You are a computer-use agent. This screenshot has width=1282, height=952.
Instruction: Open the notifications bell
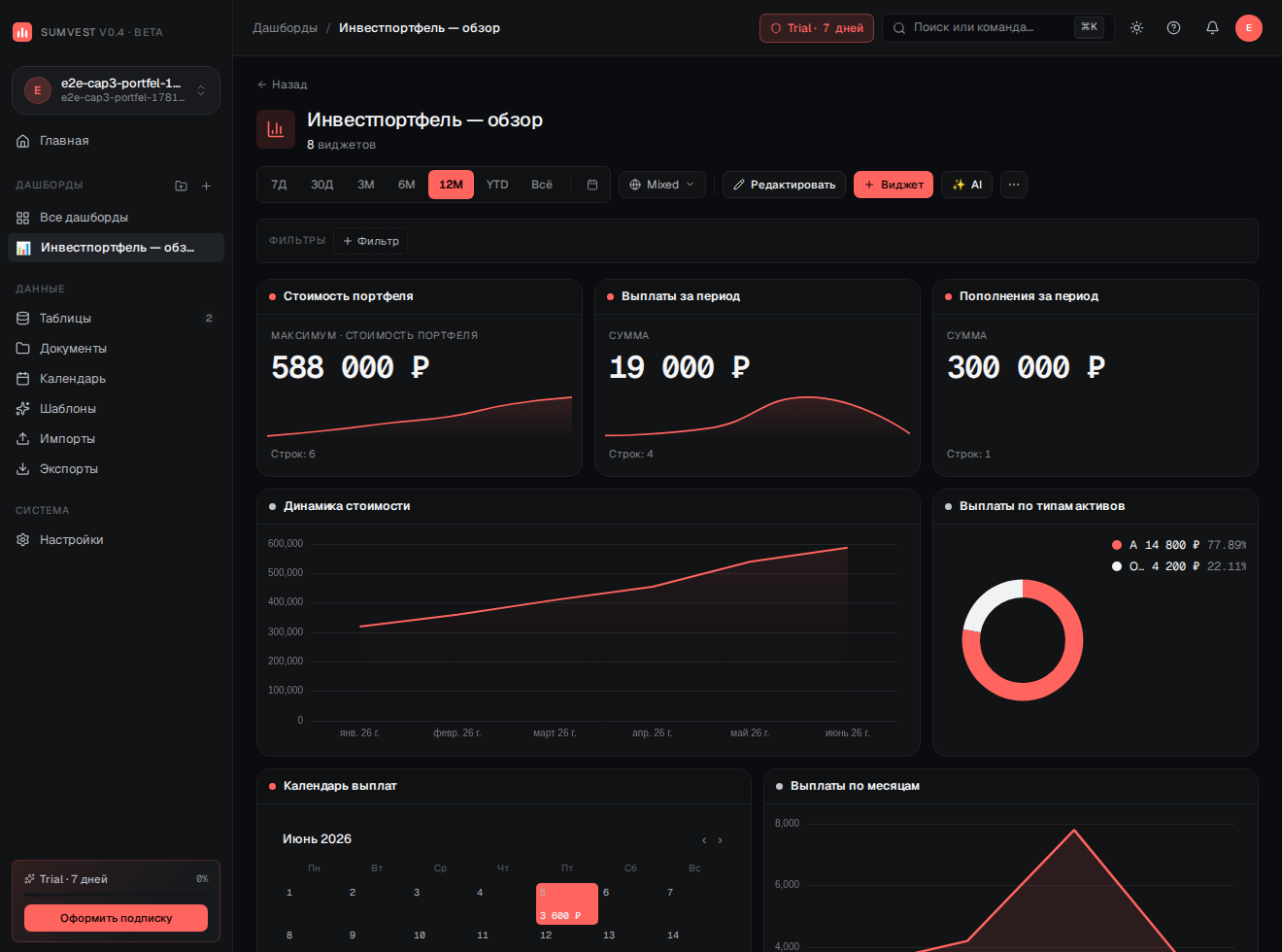click(x=1212, y=28)
